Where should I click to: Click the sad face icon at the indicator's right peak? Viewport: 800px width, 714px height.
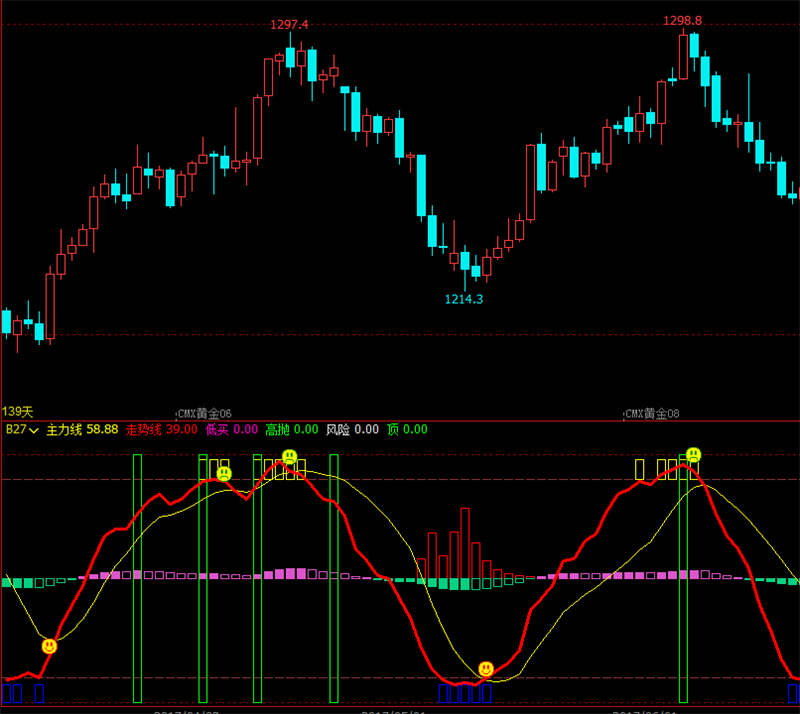[693, 454]
